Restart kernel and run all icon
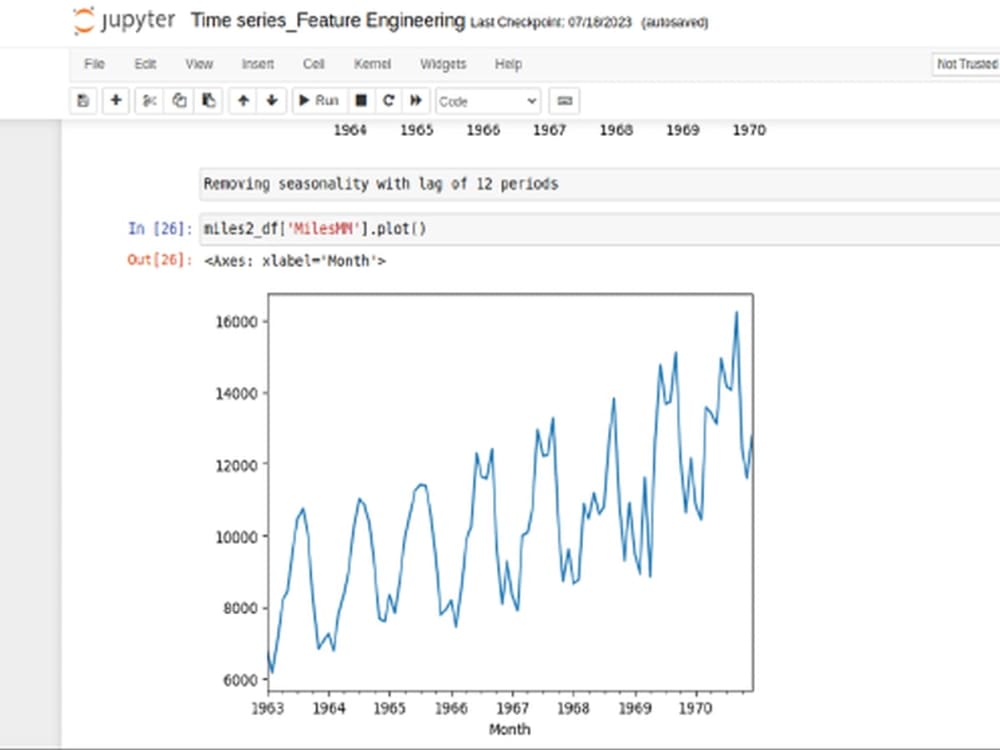Screen dimensions: 1000x750 pyautogui.click(x=416, y=101)
